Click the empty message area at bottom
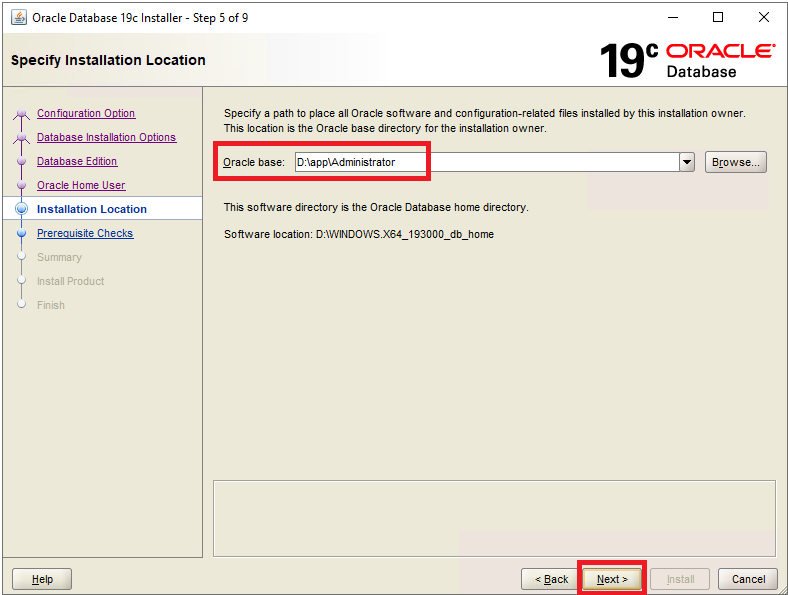 (494, 519)
